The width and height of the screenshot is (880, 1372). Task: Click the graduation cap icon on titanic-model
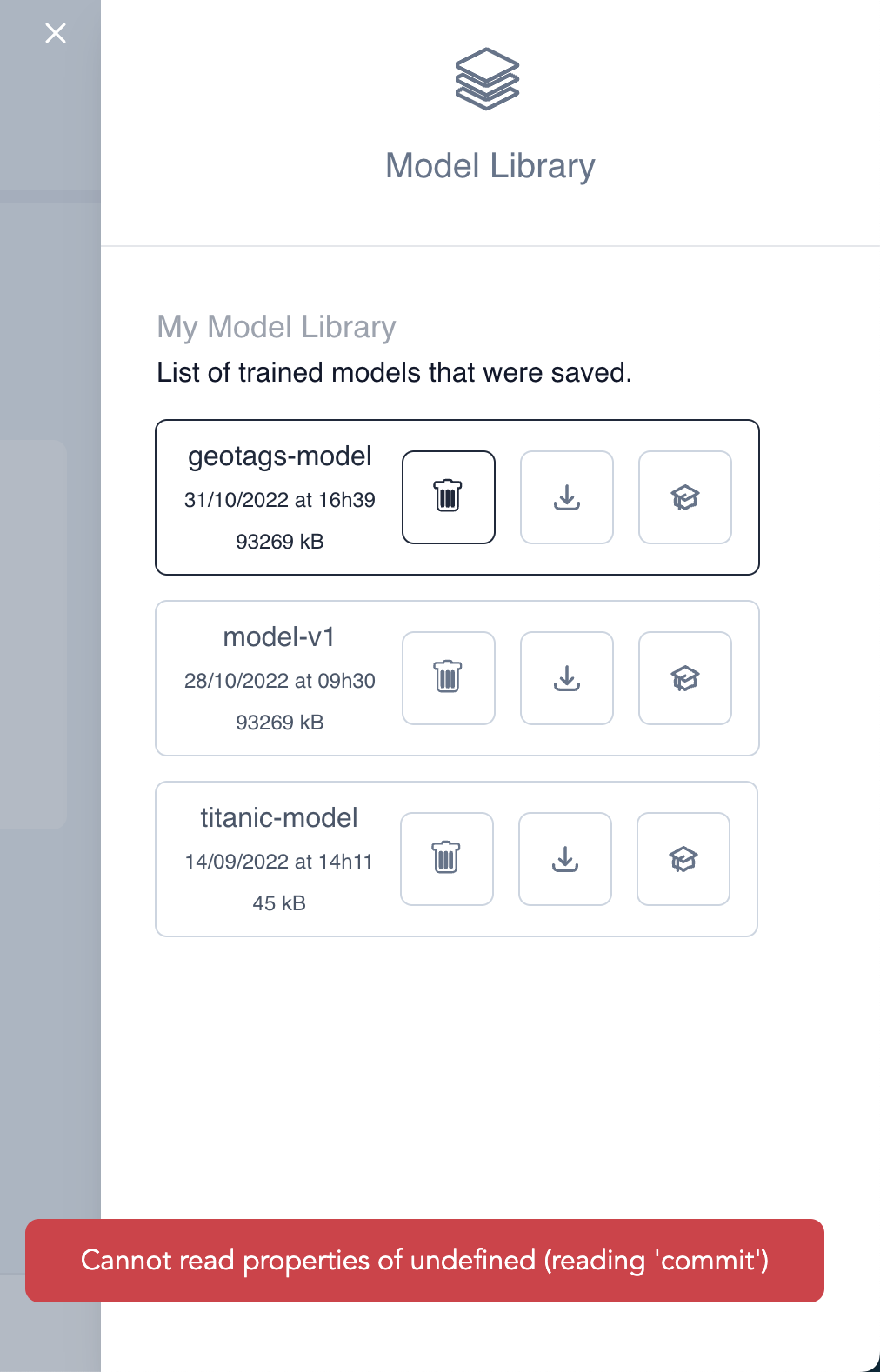[683, 858]
